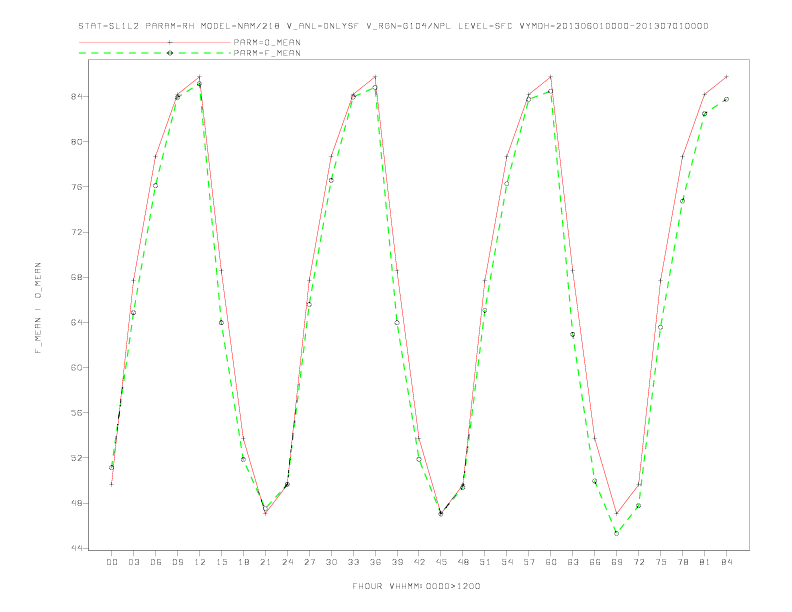Click the green dashed F_MEAN legend line sample
The width and height of the screenshot is (792, 612).
click(x=155, y=53)
